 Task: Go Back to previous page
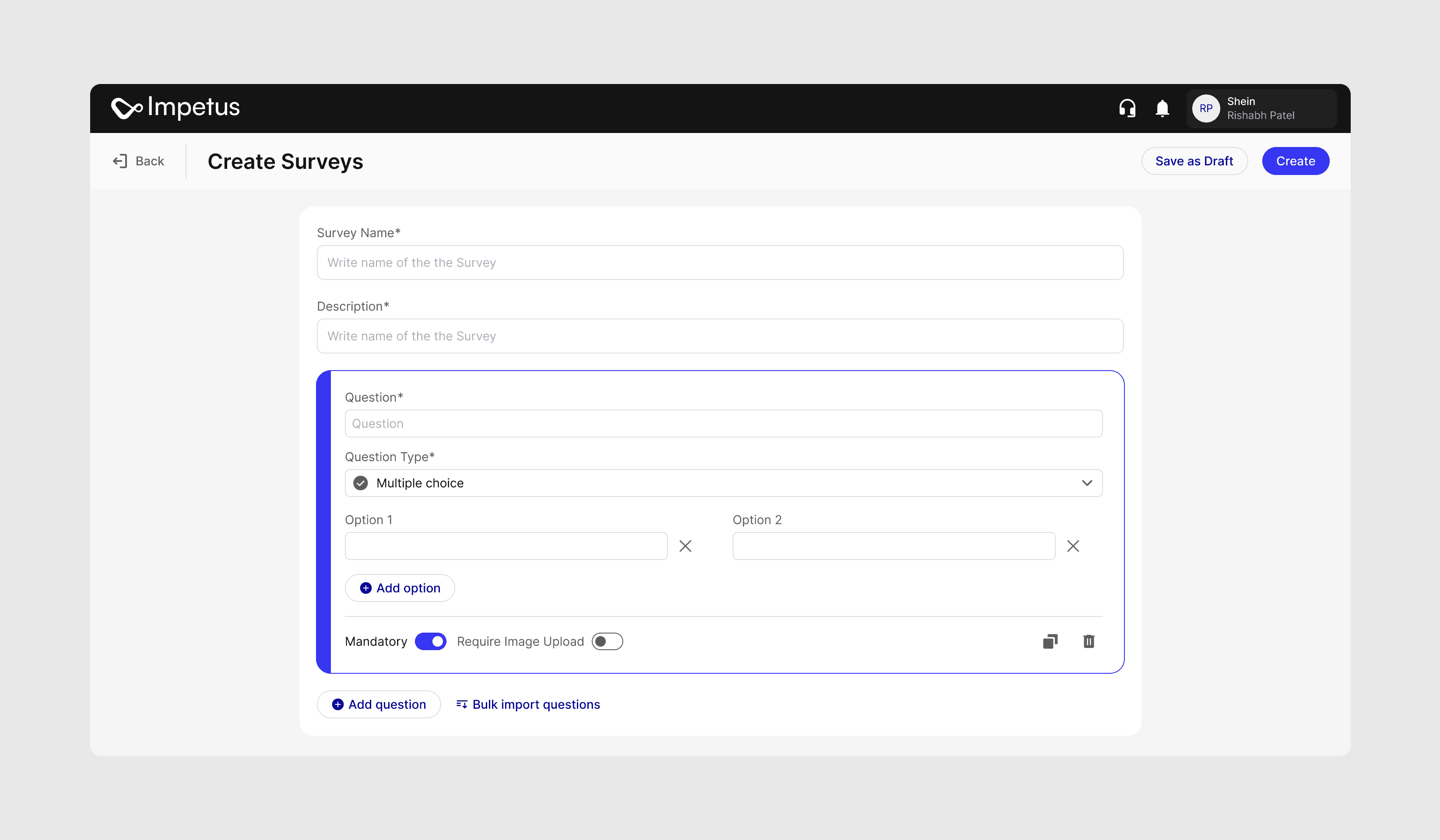click(139, 161)
